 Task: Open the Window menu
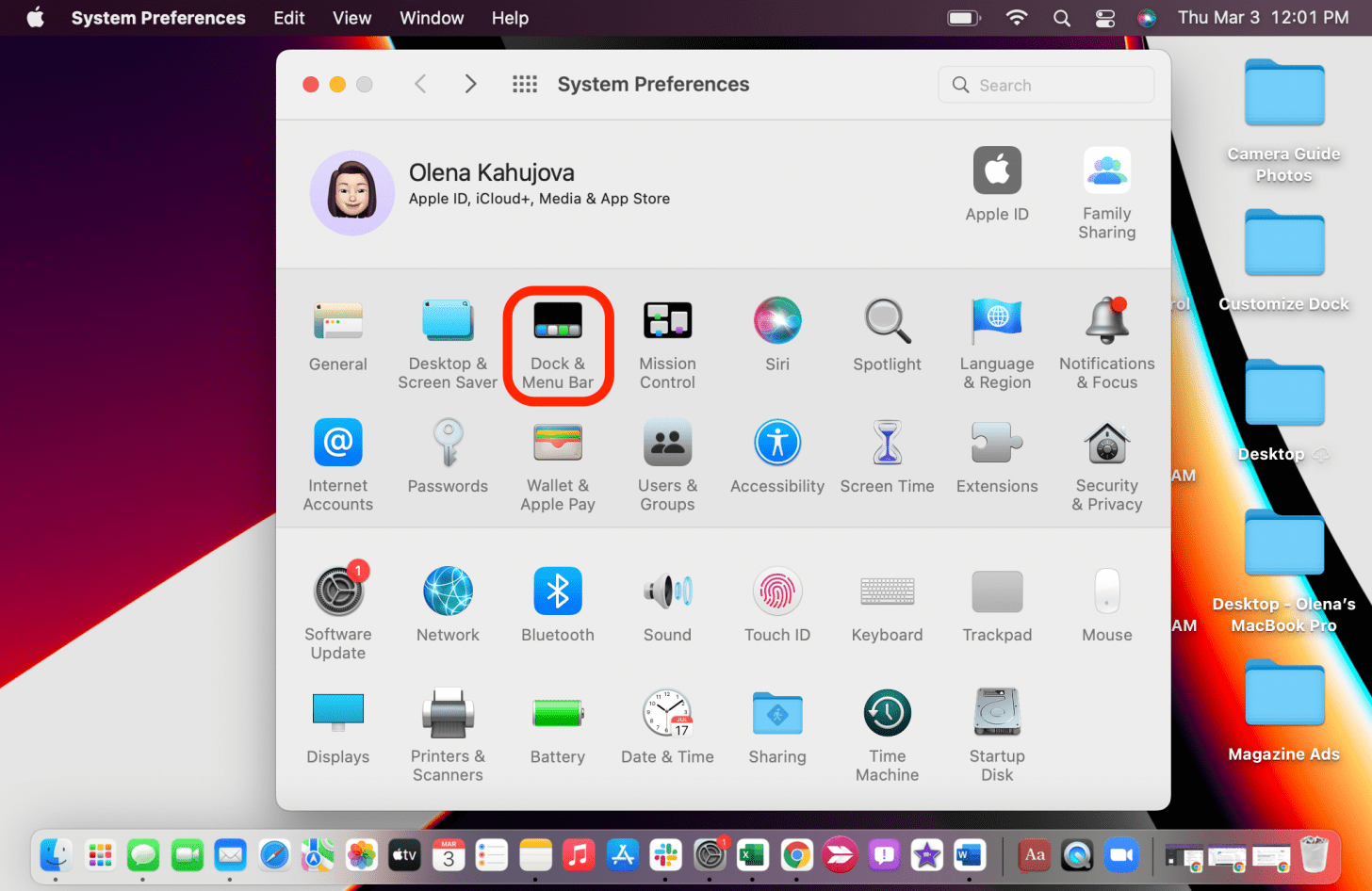coord(432,18)
